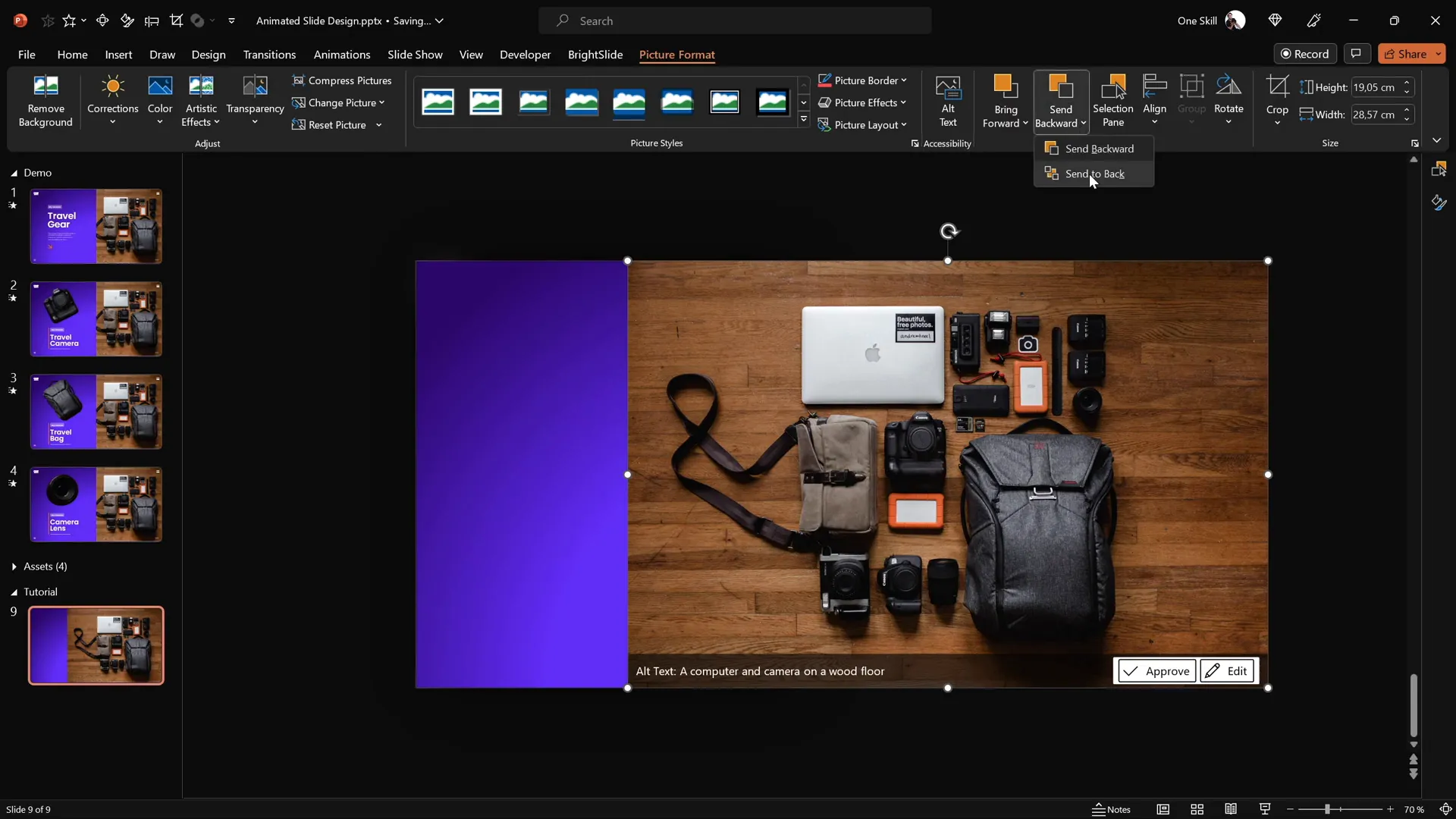Collapse the ribbon with chevron
The width and height of the screenshot is (1456, 819).
[1436, 141]
